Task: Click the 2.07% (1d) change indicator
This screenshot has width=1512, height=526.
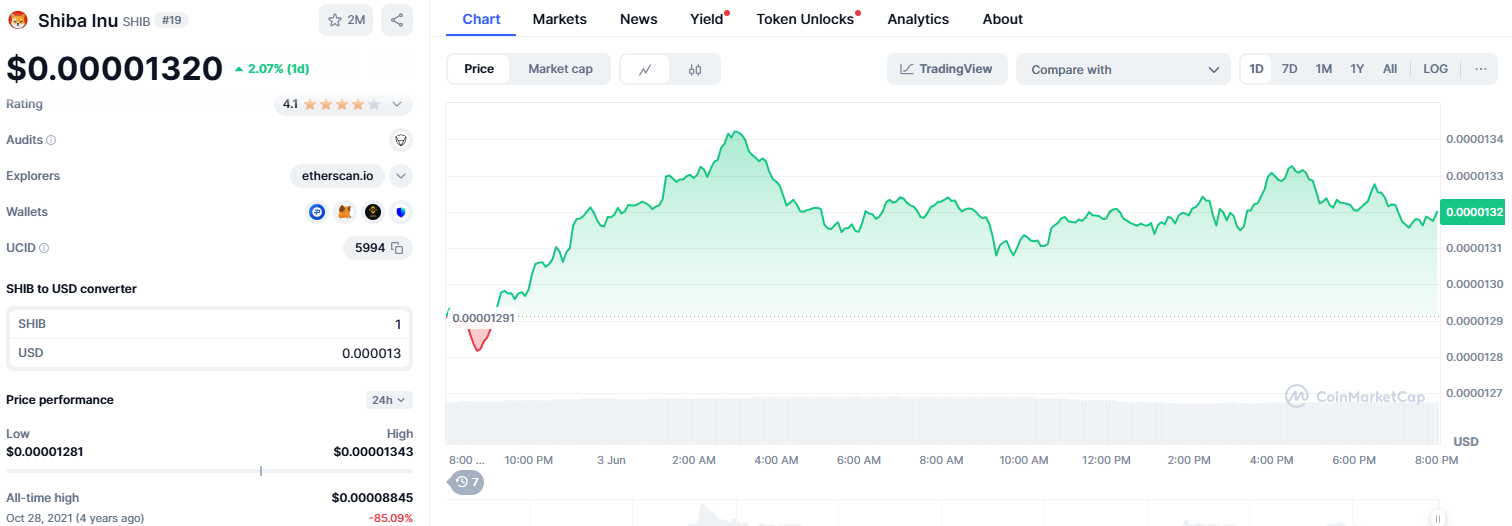Action: point(272,69)
